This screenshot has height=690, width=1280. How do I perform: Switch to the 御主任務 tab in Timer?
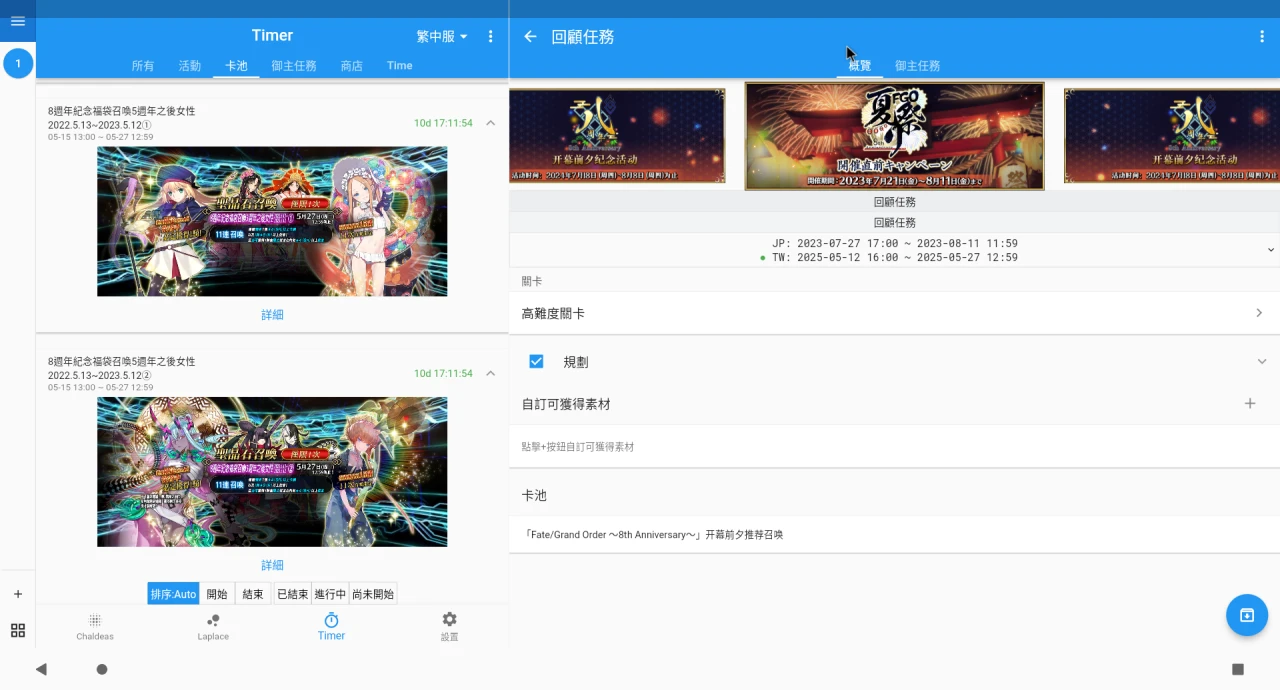click(x=293, y=66)
